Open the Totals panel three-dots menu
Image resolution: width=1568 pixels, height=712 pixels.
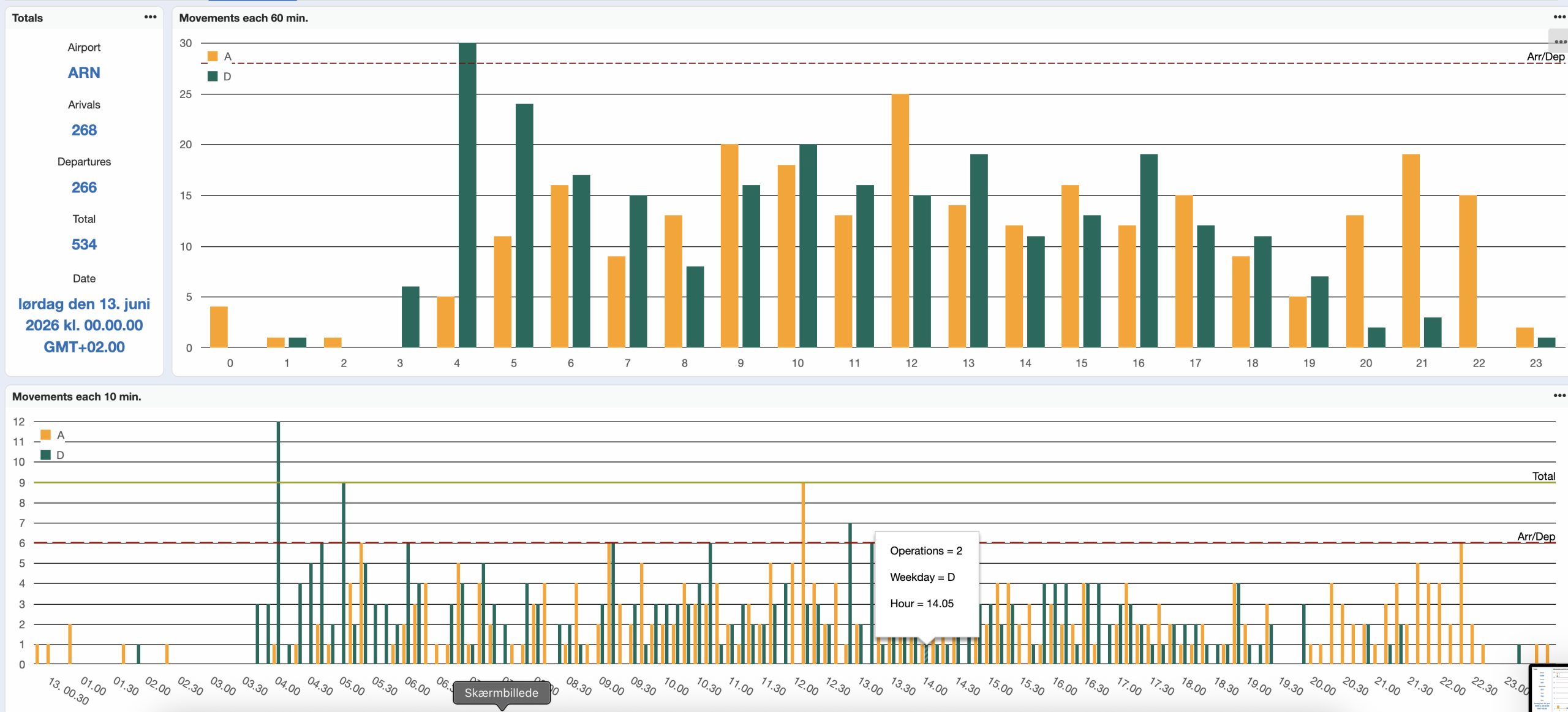pyautogui.click(x=150, y=17)
